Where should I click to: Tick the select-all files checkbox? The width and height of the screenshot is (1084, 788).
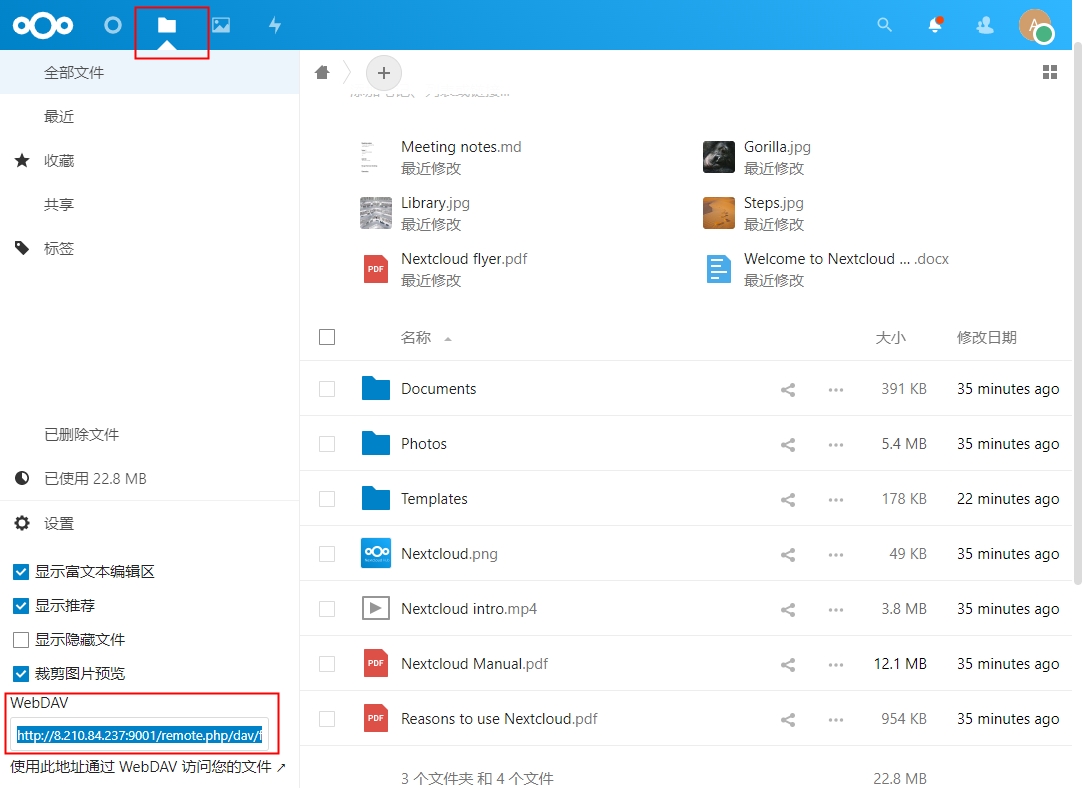pos(327,337)
